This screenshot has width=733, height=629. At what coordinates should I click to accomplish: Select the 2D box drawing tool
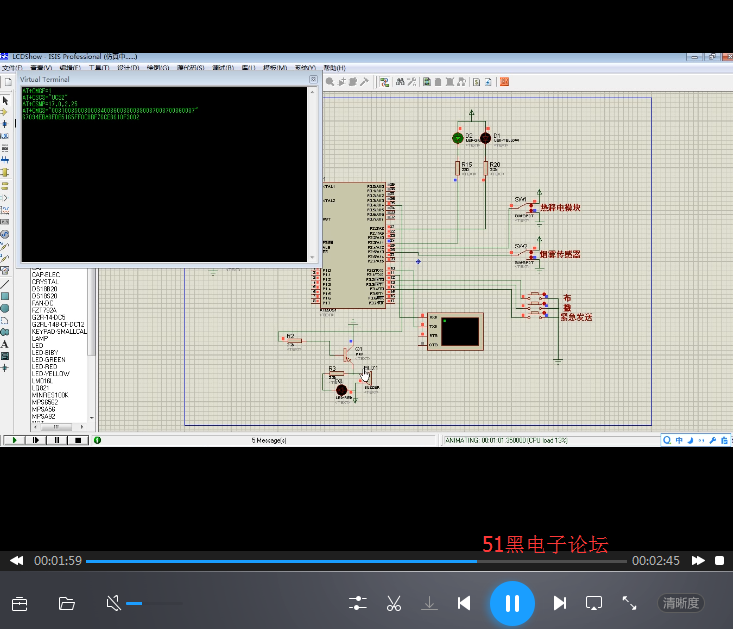5,296
